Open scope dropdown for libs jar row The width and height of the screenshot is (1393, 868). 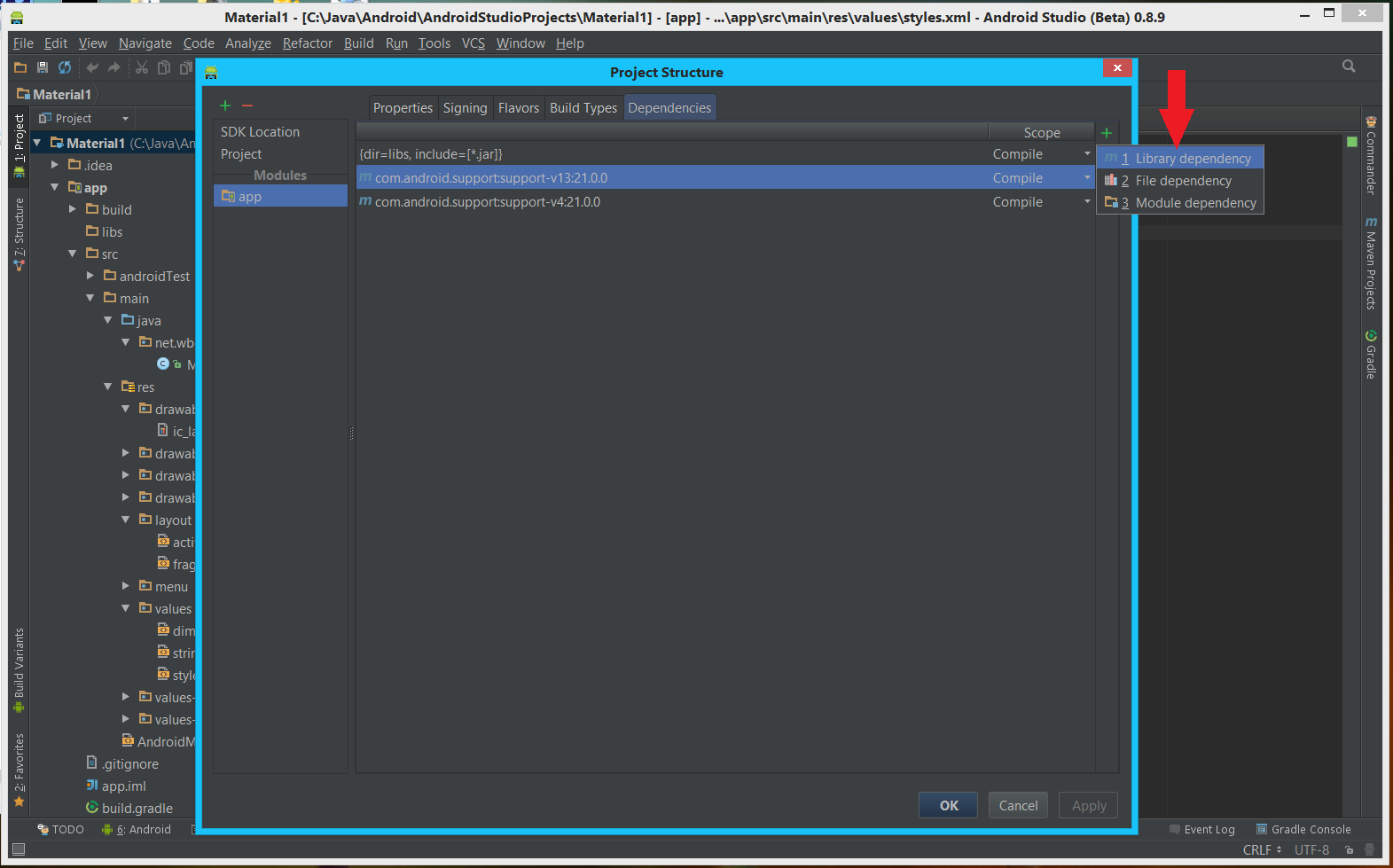click(1087, 154)
